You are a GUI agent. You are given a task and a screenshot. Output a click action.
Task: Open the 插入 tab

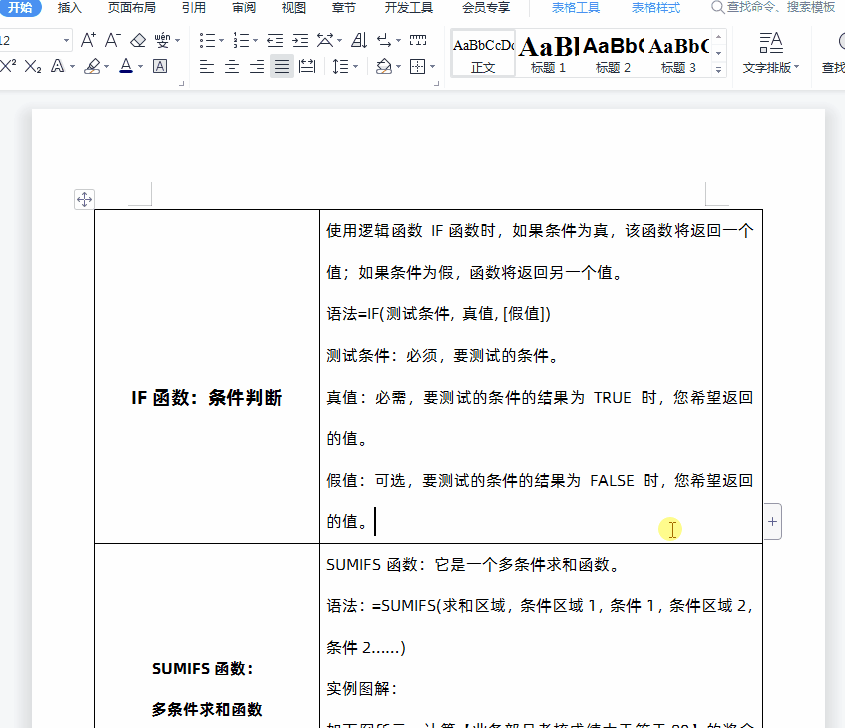pos(69,8)
